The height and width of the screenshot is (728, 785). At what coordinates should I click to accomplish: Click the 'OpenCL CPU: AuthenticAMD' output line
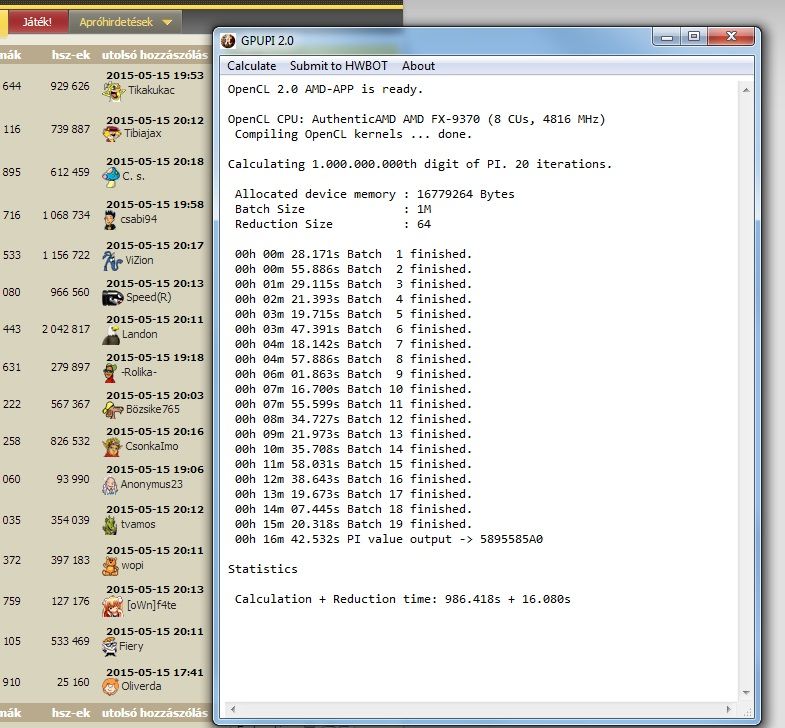(x=417, y=119)
